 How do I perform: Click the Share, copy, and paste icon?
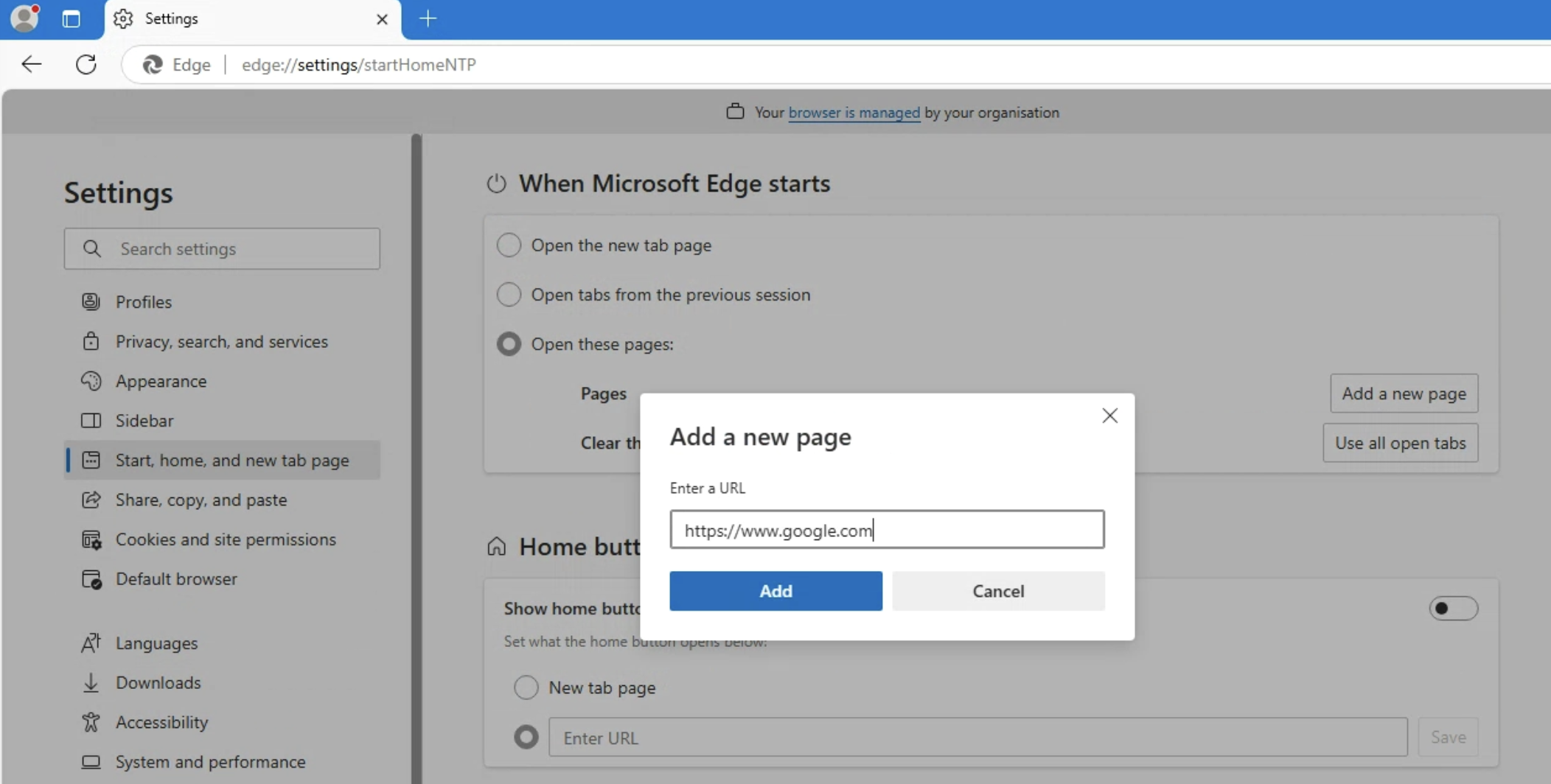point(91,500)
